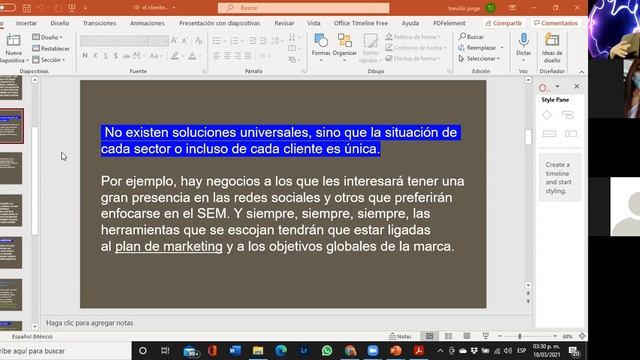Toggle the bulleted list button

[x=216, y=41]
